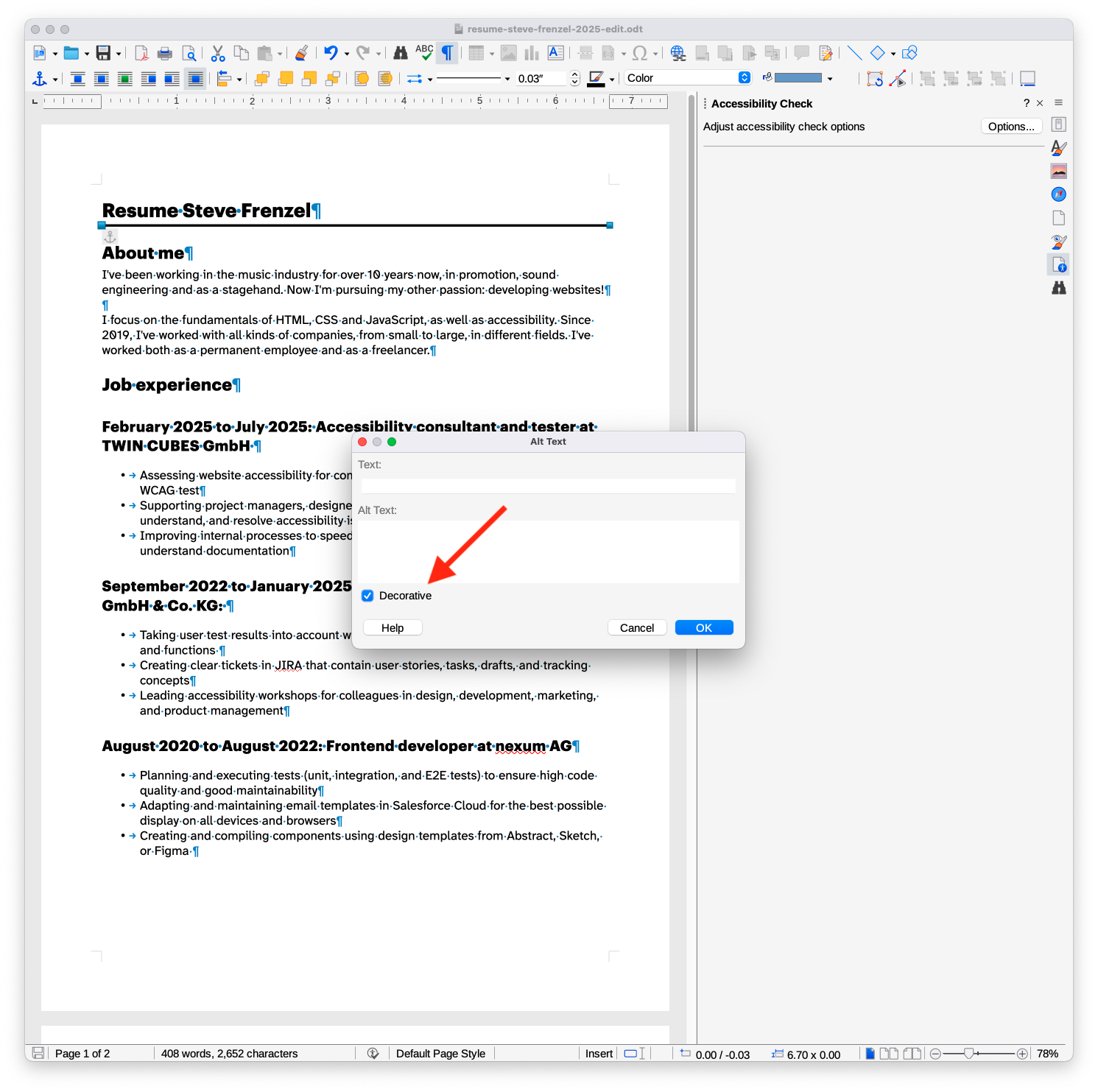Click Default Page Style in status bar
Screen dimensions: 1098x1092
click(440, 1054)
